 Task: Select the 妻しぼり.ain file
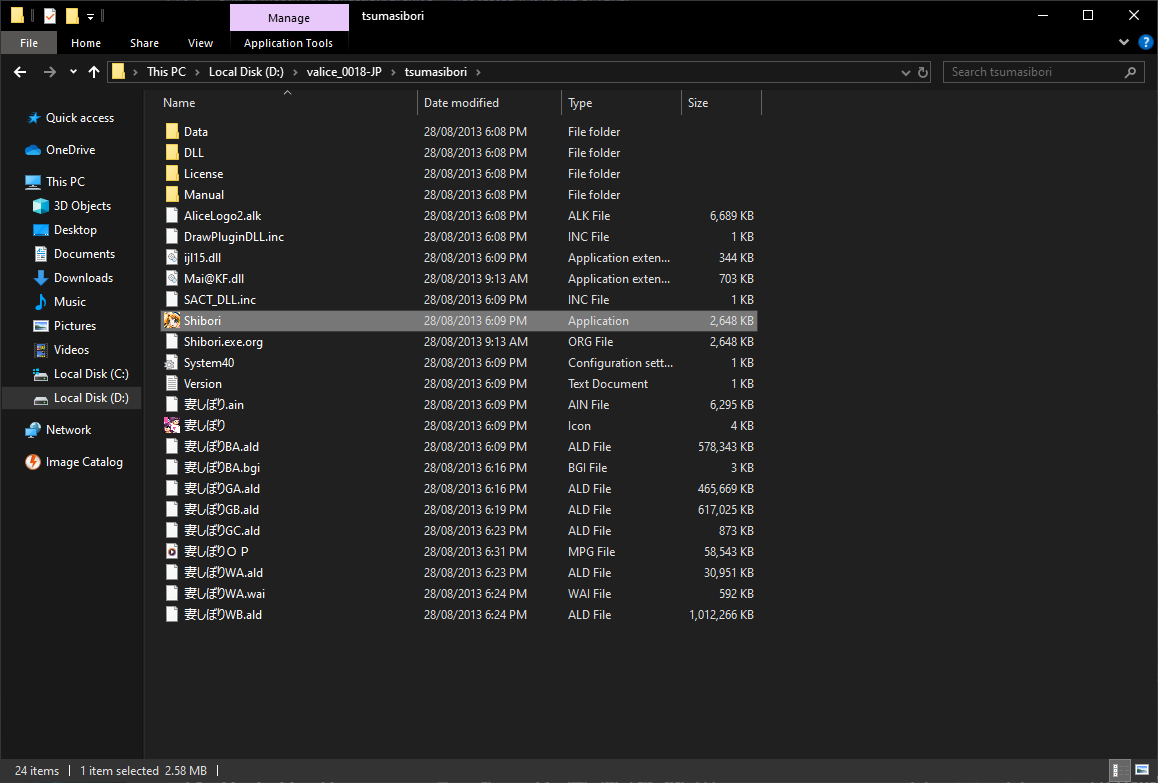459,405
